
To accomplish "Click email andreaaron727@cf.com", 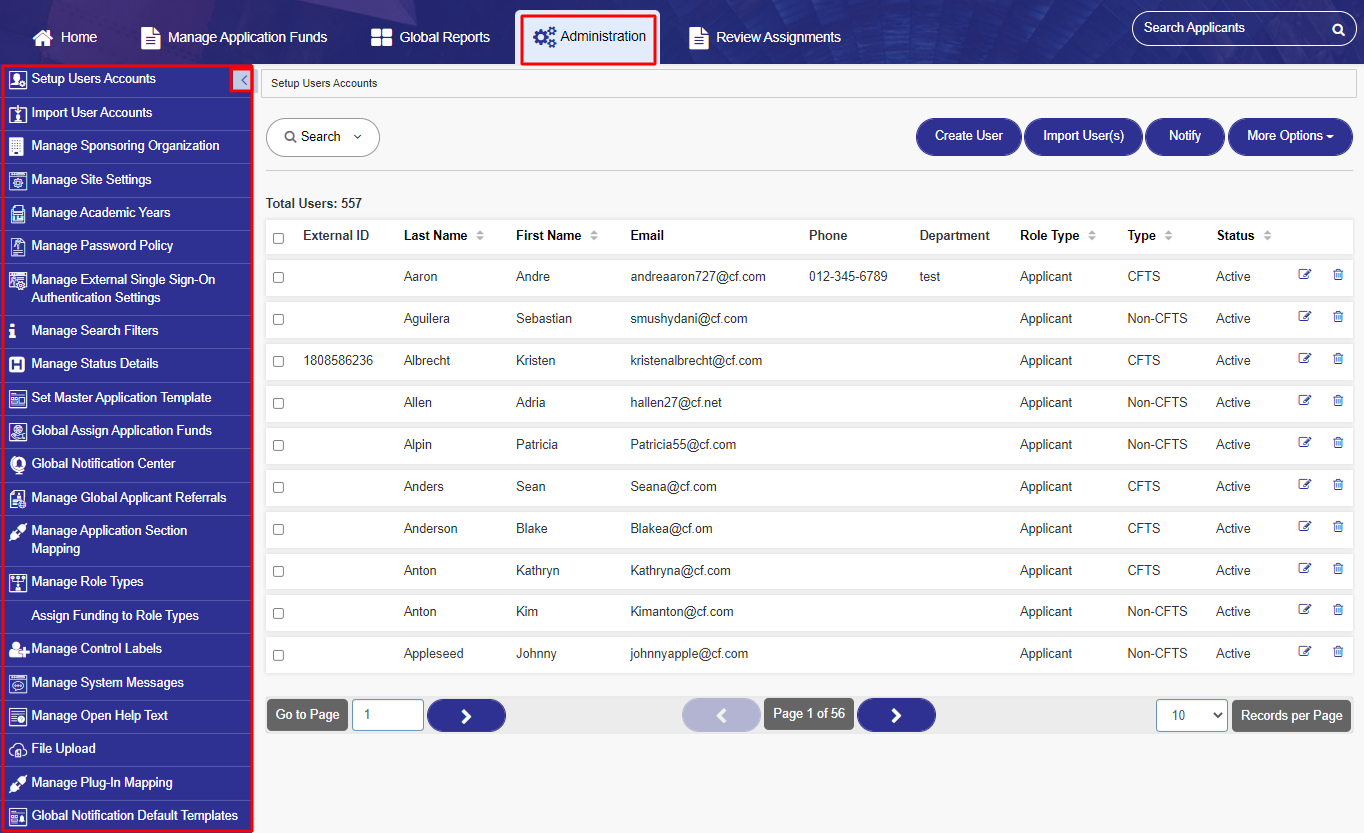I will [x=698, y=277].
